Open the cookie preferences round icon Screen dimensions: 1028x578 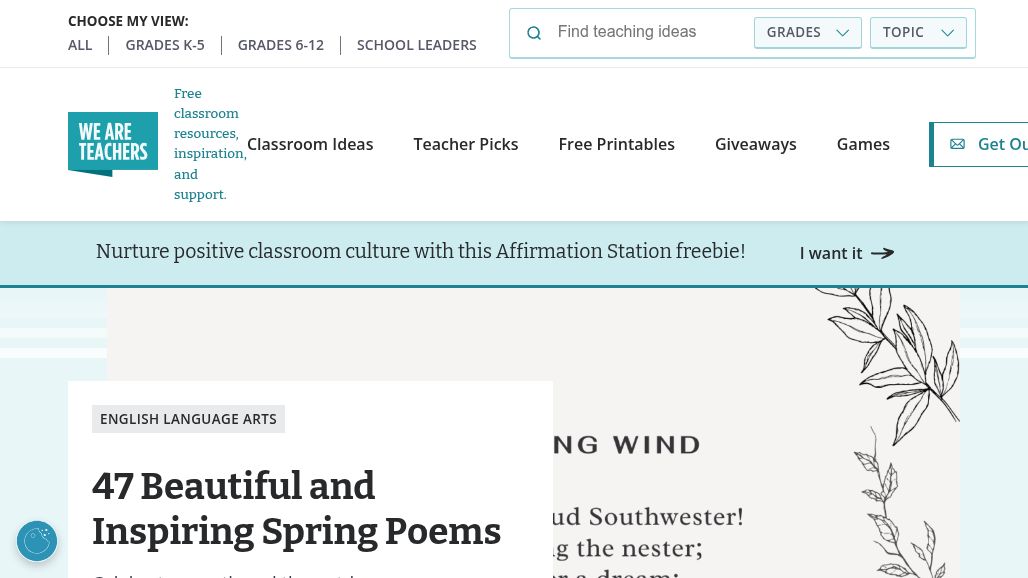click(37, 541)
